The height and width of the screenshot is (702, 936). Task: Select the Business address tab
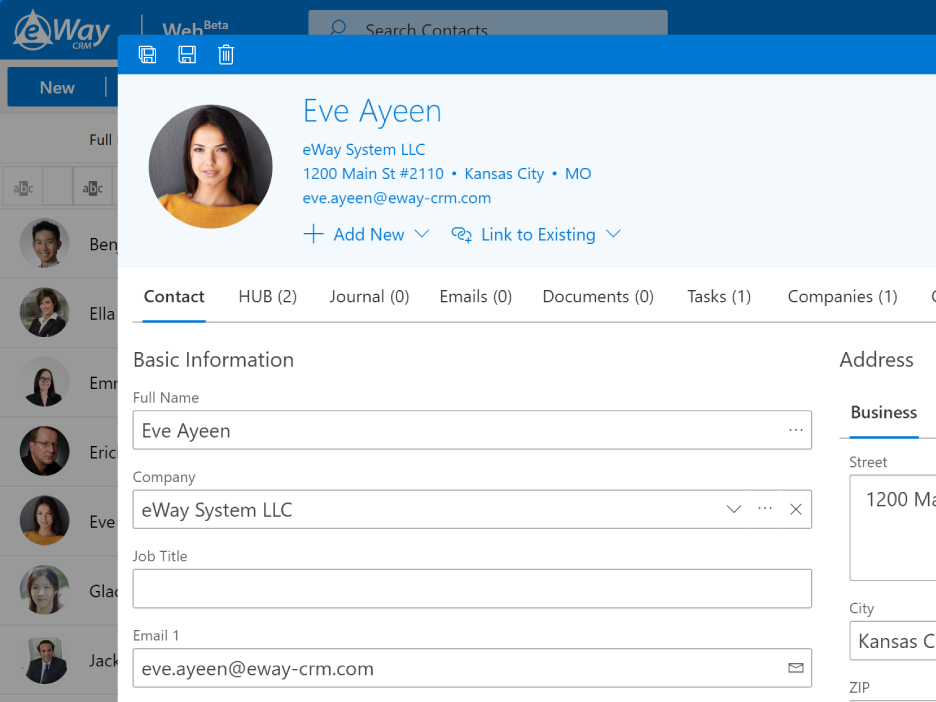pyautogui.click(x=883, y=412)
